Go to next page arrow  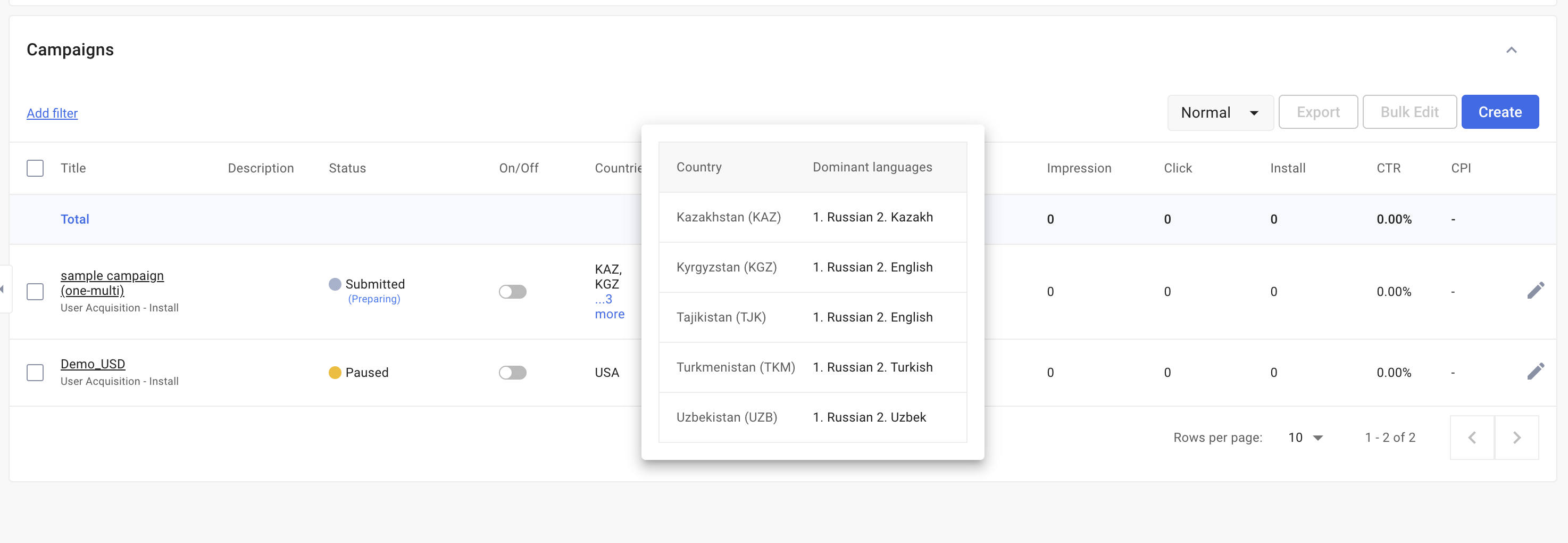click(1516, 438)
